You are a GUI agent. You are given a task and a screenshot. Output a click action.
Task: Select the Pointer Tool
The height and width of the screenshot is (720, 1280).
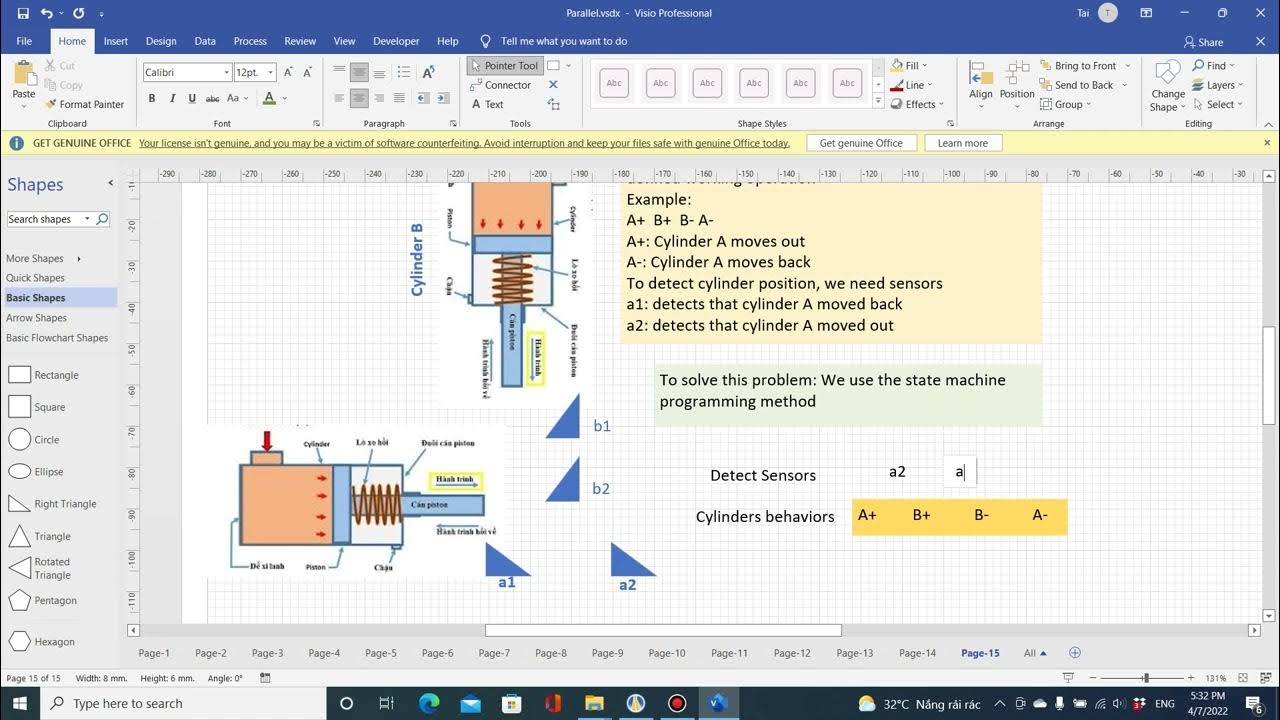click(504, 66)
